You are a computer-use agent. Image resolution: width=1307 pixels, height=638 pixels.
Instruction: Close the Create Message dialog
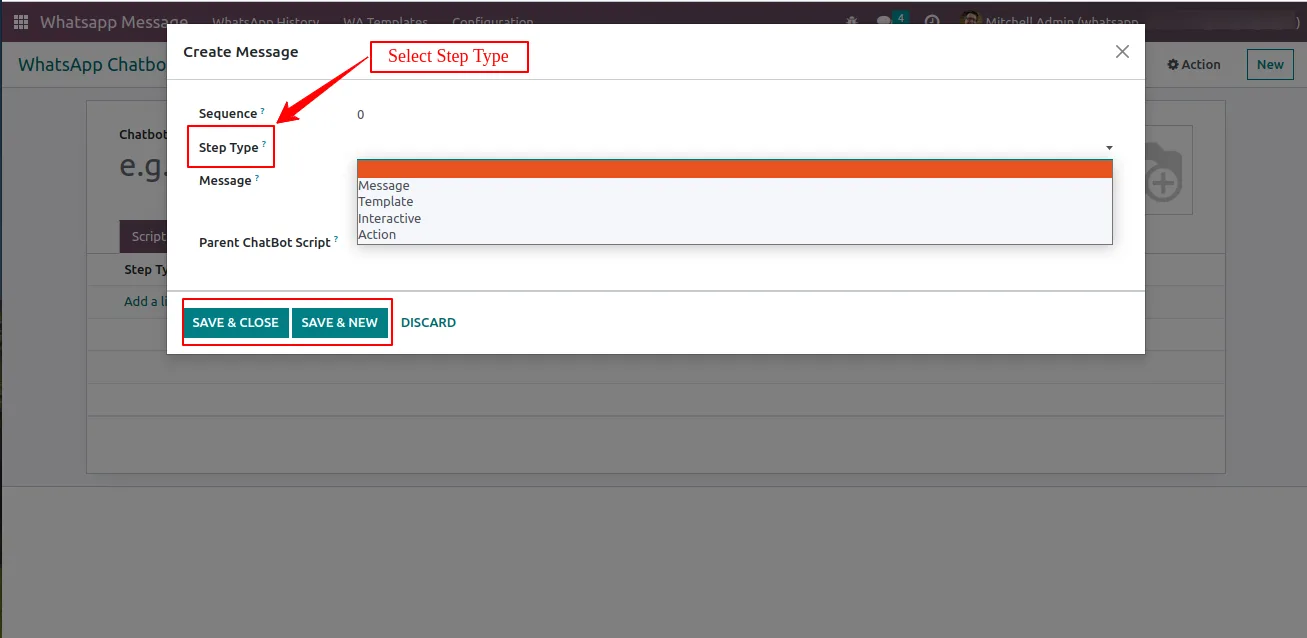[x=1122, y=52]
